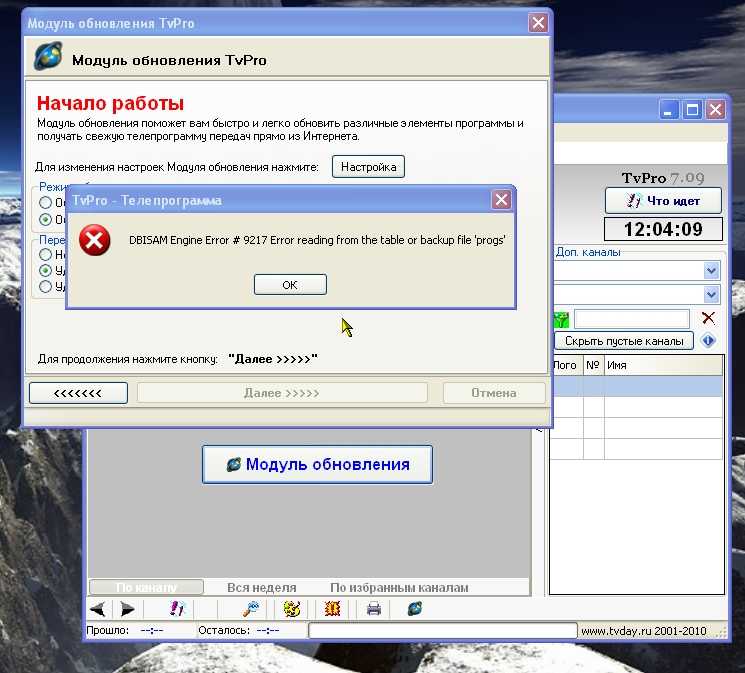The image size is (745, 673).
Task: Click the orange stamp-like toolbar icon
Action: 333,609
